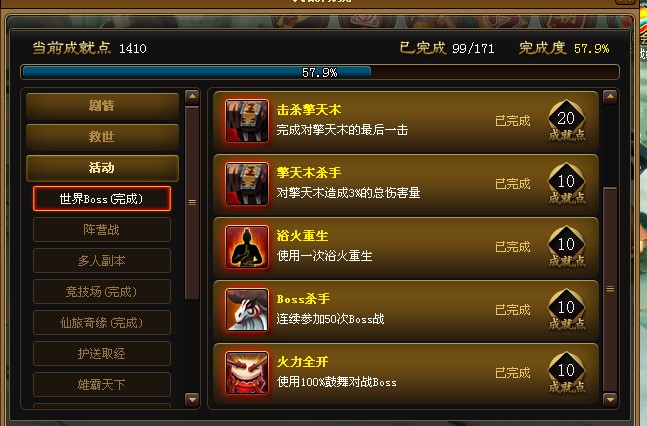Click the category list scroll-down arrow

tap(192, 400)
